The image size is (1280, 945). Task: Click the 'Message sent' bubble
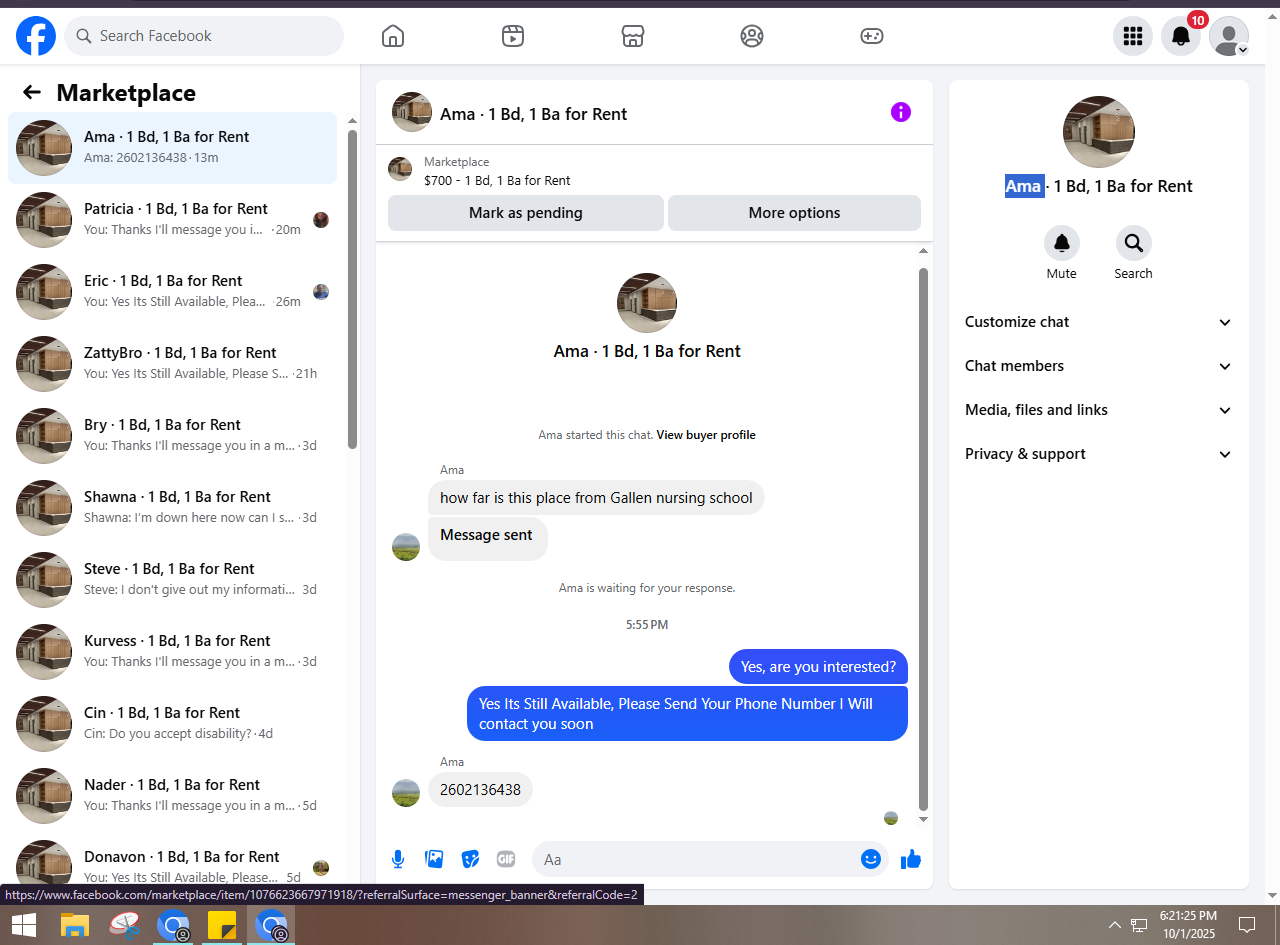coord(487,538)
